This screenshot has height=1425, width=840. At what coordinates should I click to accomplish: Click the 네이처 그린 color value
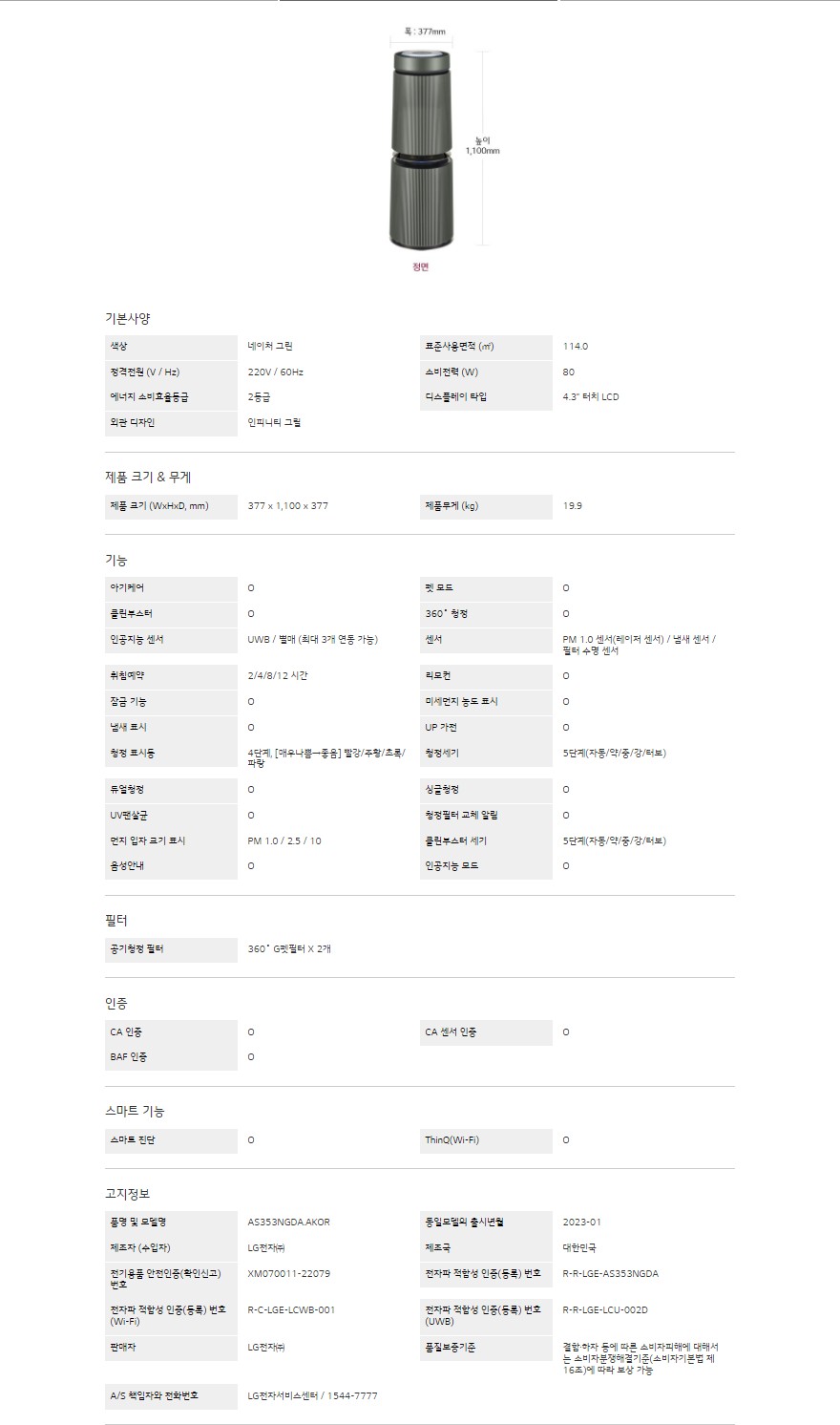[x=270, y=347]
